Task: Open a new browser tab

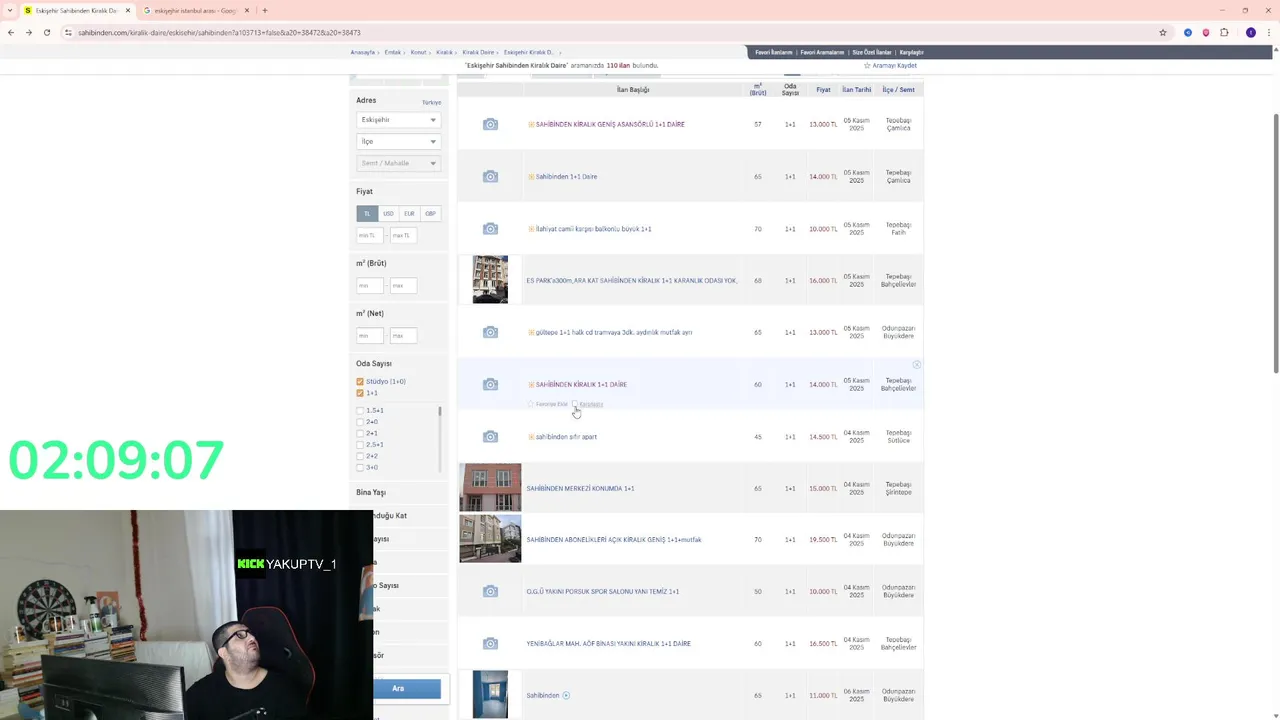Action: pos(265,10)
